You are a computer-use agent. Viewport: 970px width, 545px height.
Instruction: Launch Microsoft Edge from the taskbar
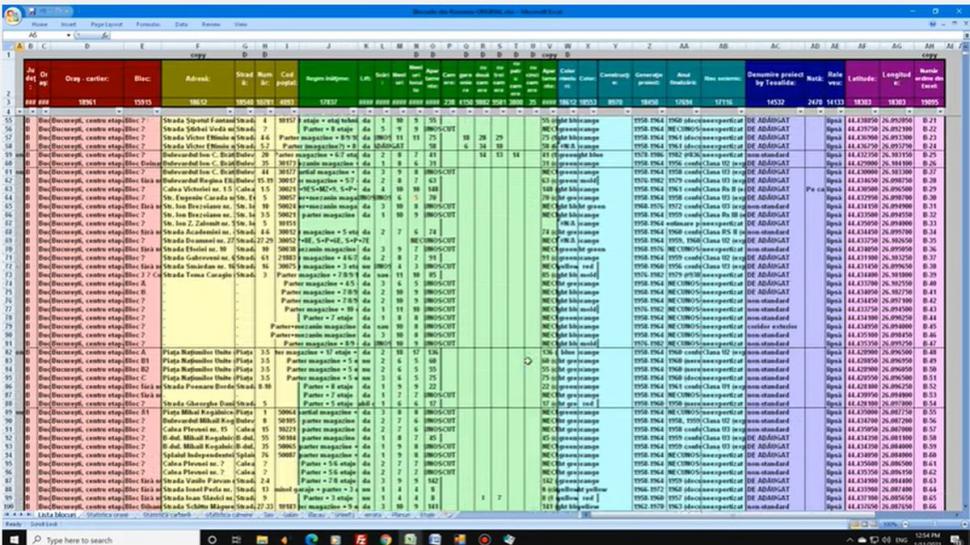(311, 539)
